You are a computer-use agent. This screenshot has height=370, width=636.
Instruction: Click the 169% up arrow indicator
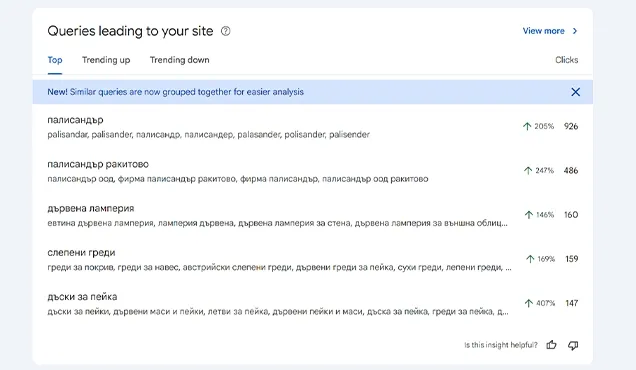tap(530, 259)
